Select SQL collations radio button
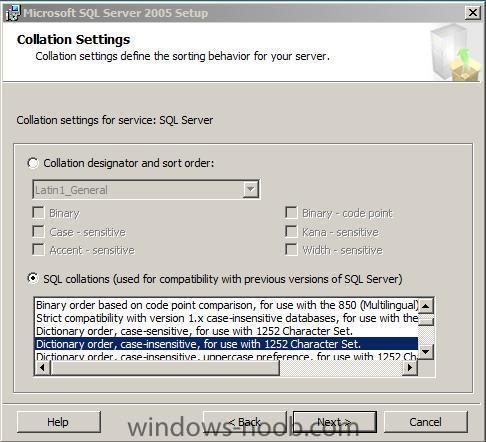Image resolution: width=486 pixels, height=442 pixels. (x=33, y=278)
